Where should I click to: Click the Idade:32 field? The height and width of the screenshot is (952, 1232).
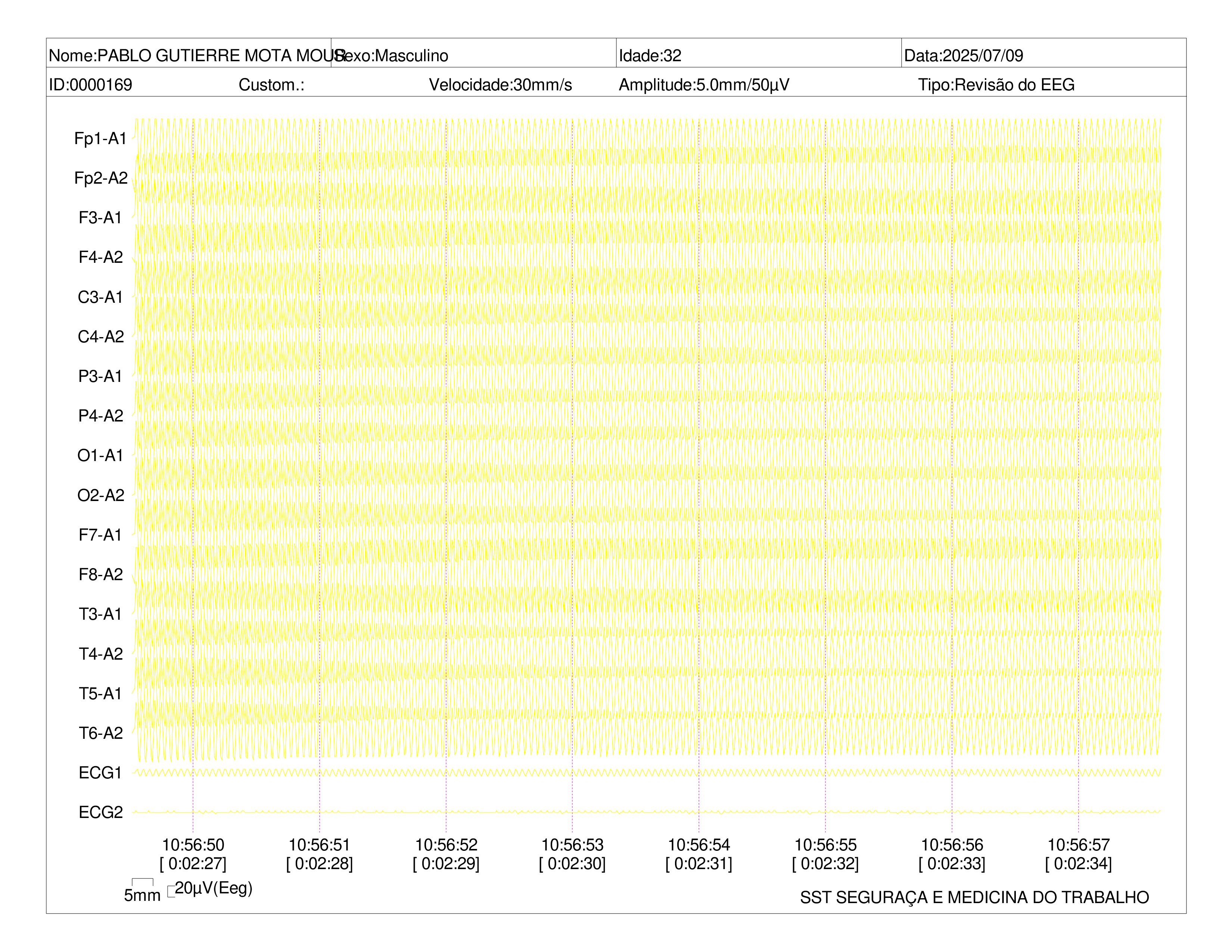coord(650,55)
